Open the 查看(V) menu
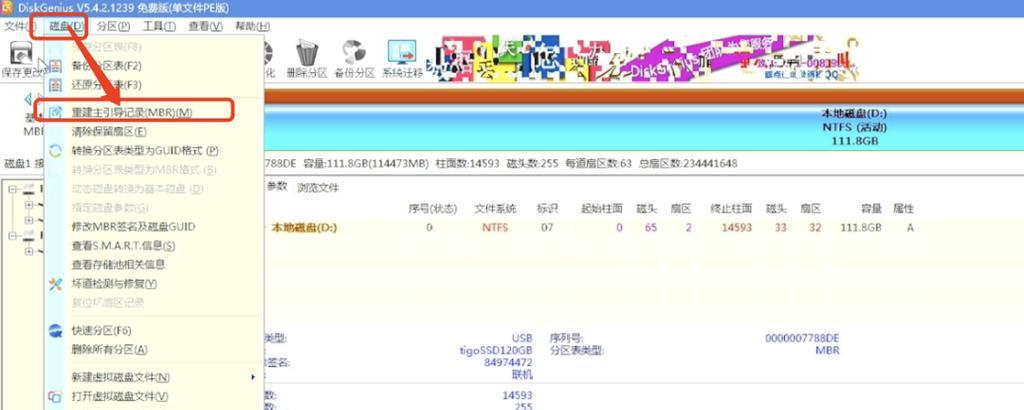 click(206, 27)
